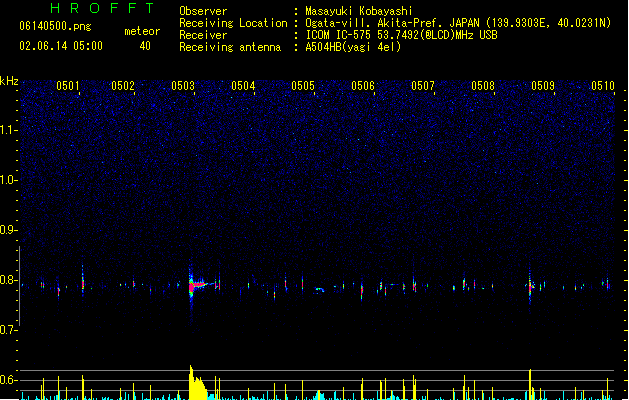Click the tall yellow power peak at 0503

coord(197,383)
